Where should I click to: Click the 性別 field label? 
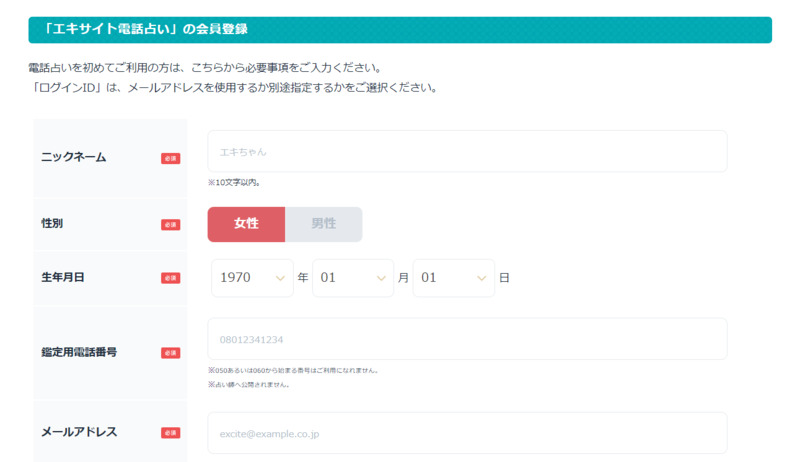click(x=52, y=223)
